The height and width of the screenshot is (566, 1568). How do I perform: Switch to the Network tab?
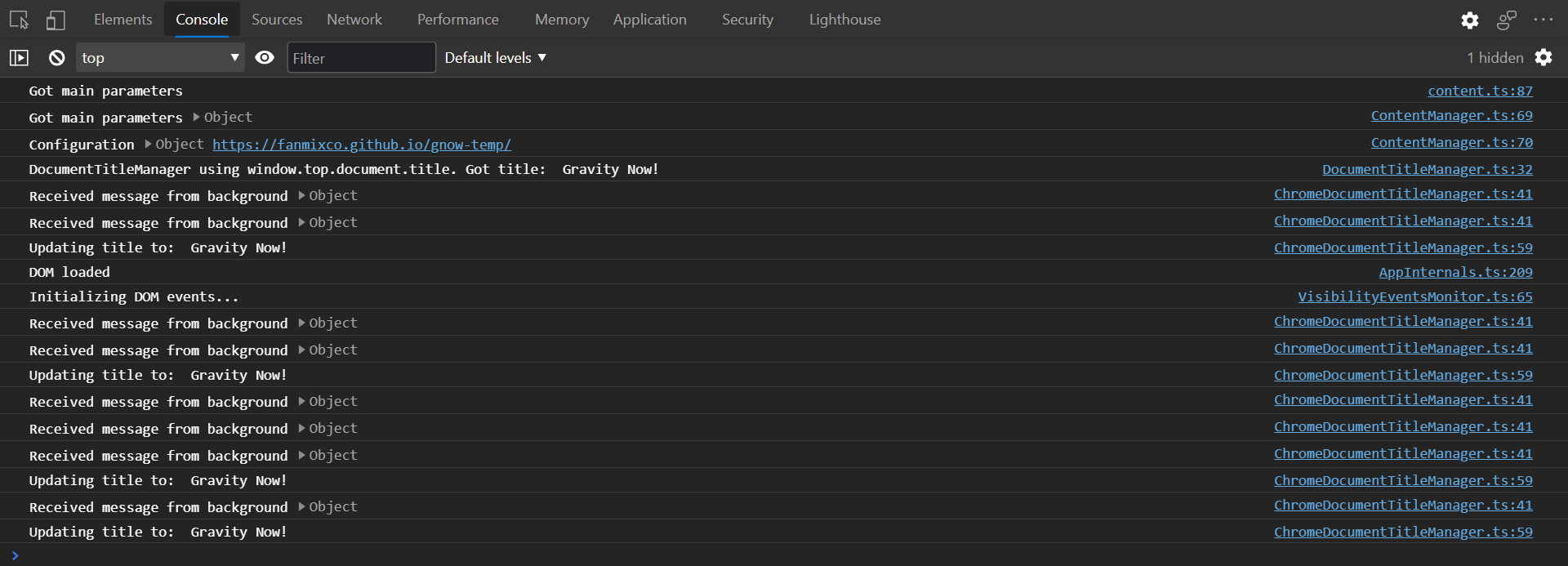pyautogui.click(x=354, y=20)
